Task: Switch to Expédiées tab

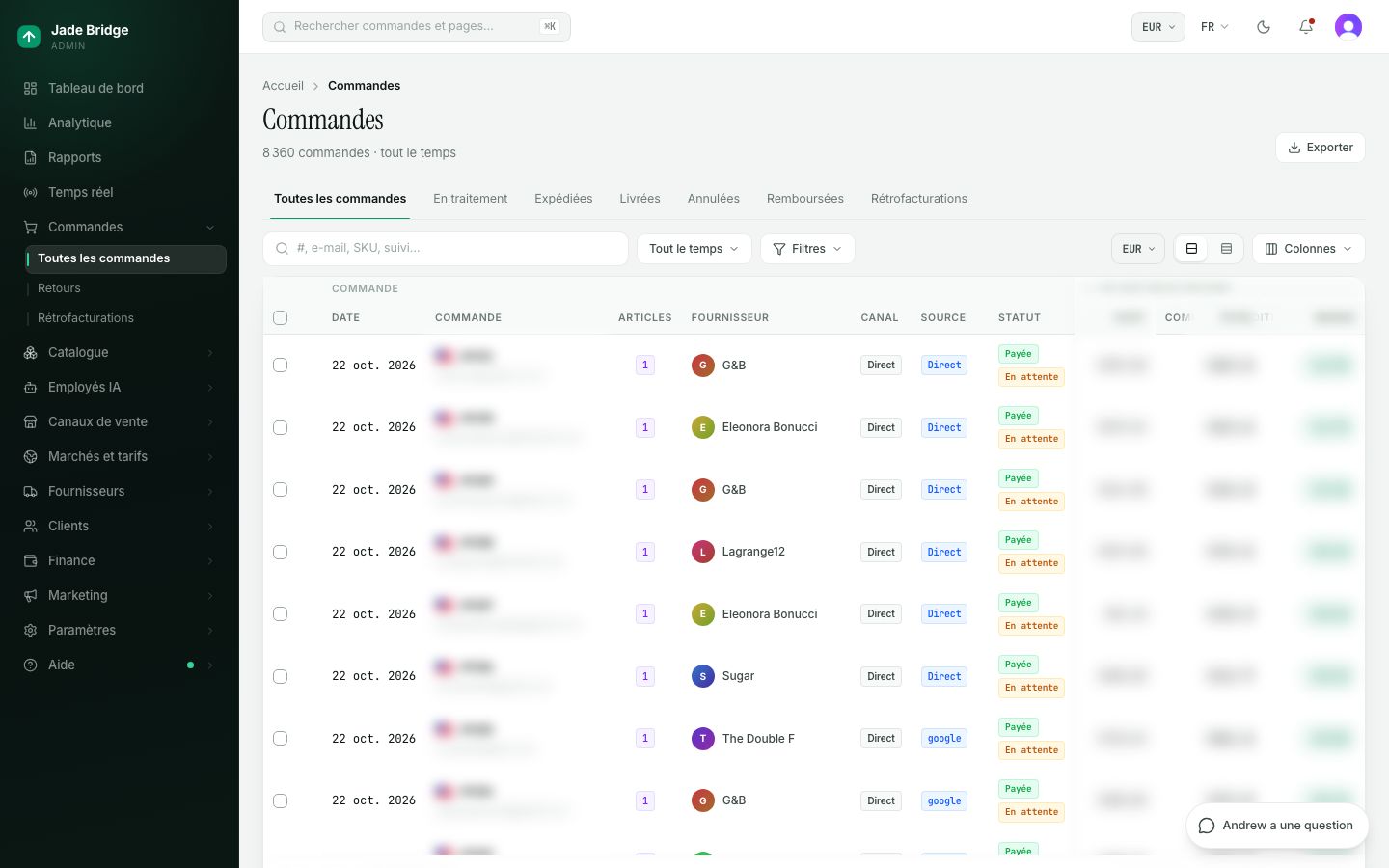Action: [x=563, y=199]
